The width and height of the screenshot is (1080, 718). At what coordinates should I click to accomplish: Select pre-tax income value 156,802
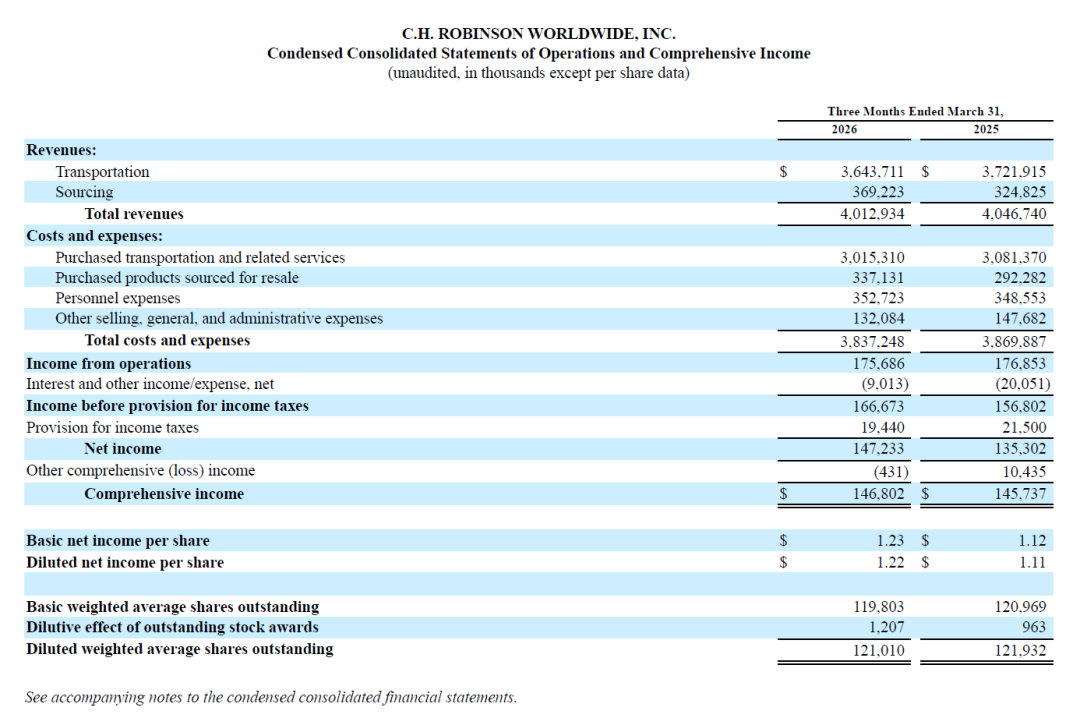pos(1020,407)
